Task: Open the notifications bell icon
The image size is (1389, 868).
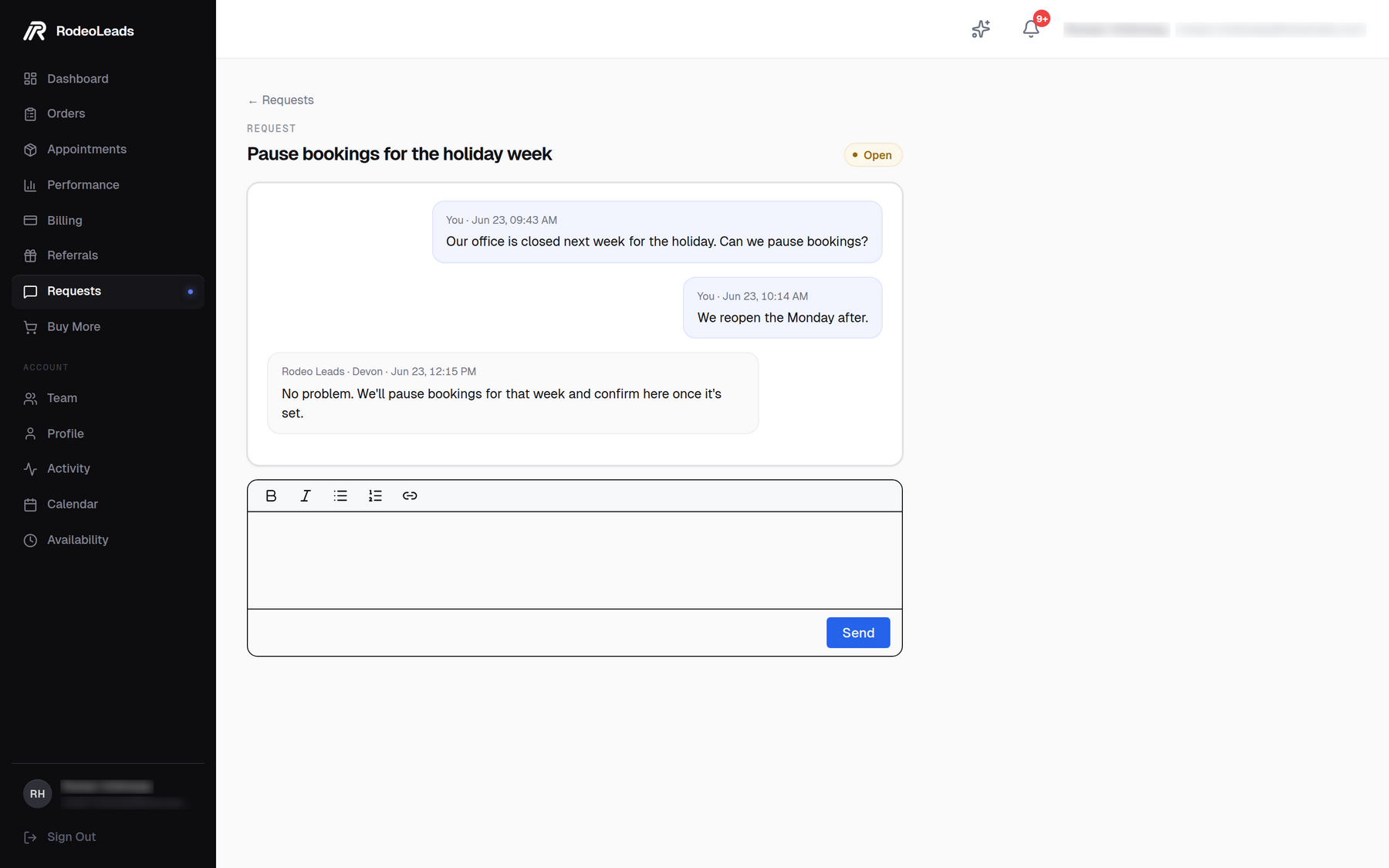Action: 1031,29
